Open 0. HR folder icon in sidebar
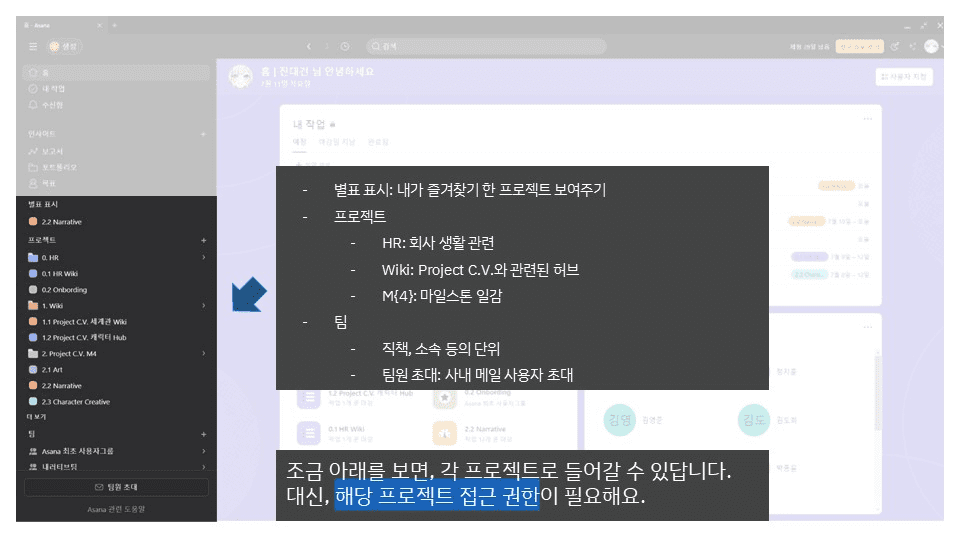Image resolution: width=960 pixels, height=540 pixels. pyautogui.click(x=33, y=257)
